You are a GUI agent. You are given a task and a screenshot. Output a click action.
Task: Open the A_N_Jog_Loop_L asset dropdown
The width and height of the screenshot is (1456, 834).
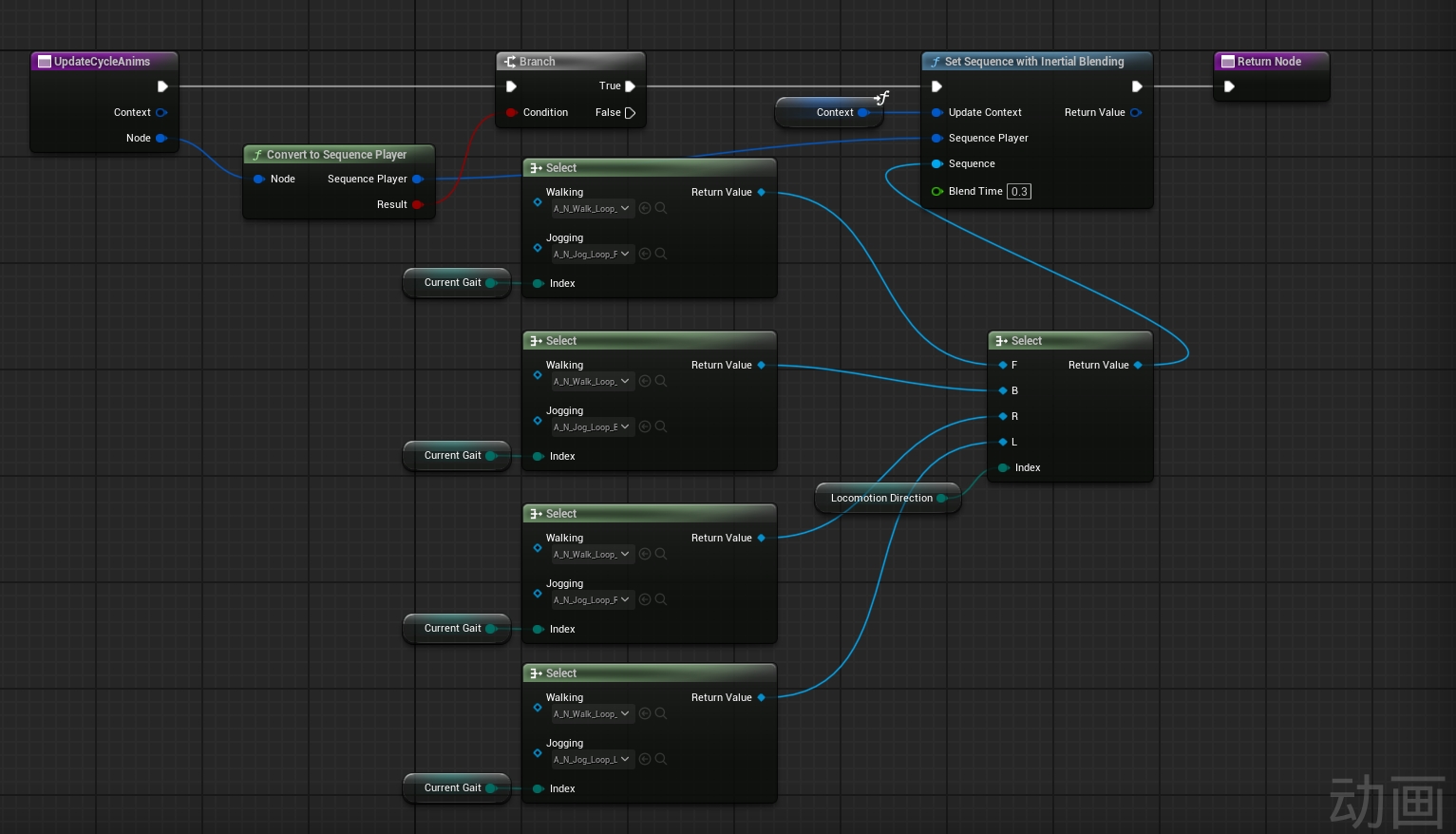coord(592,759)
